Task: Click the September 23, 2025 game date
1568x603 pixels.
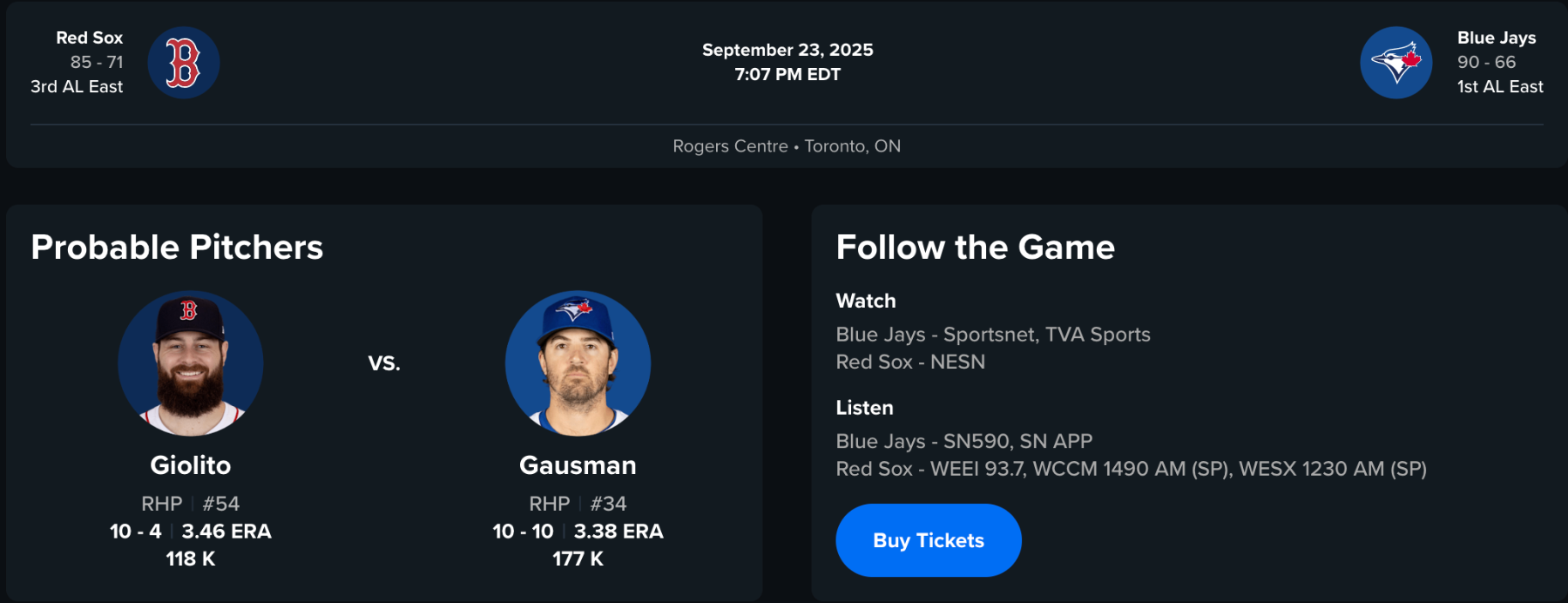Action: pos(787,50)
